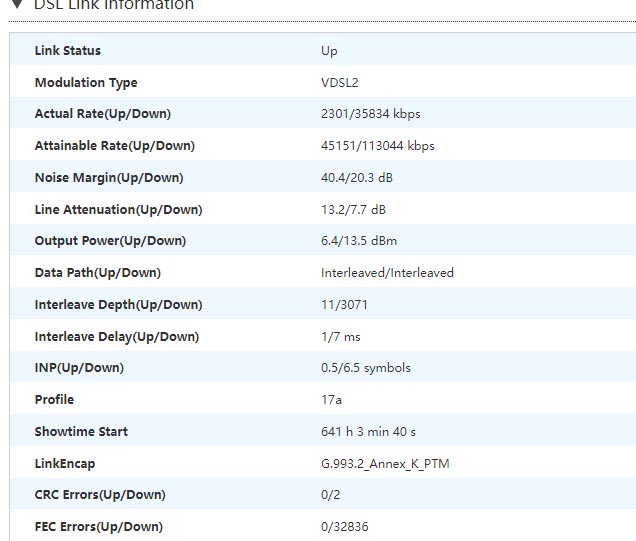The width and height of the screenshot is (636, 541).
Task: Click the '11/3071' depth value
Action: coord(344,305)
